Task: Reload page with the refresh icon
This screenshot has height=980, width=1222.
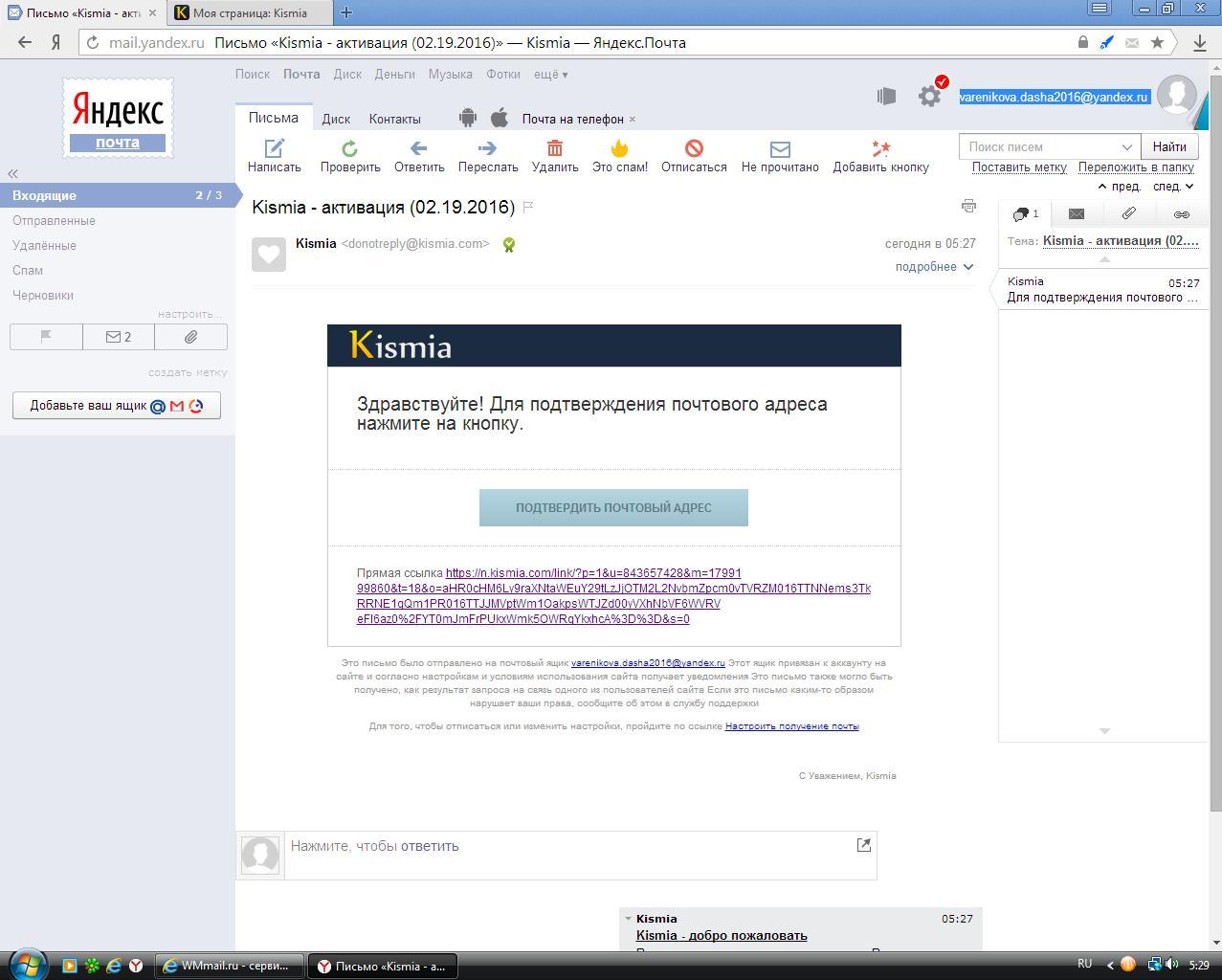Action: point(93,42)
